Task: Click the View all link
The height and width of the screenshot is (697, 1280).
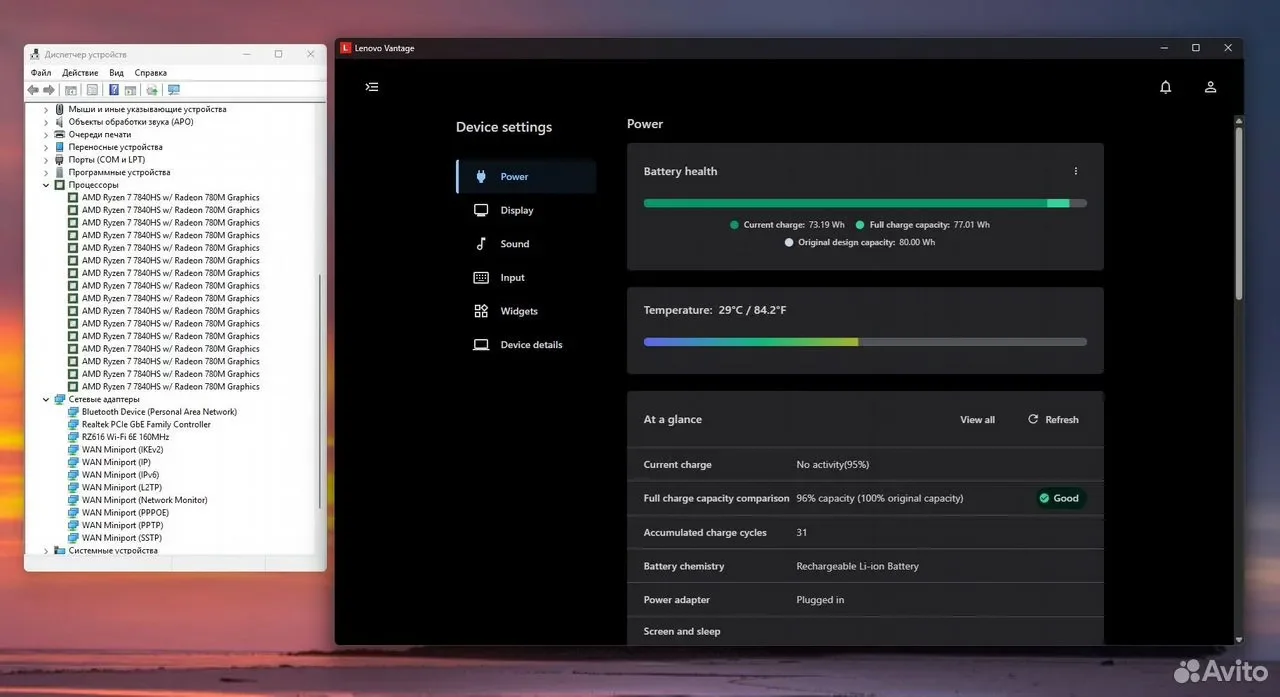Action: tap(977, 420)
